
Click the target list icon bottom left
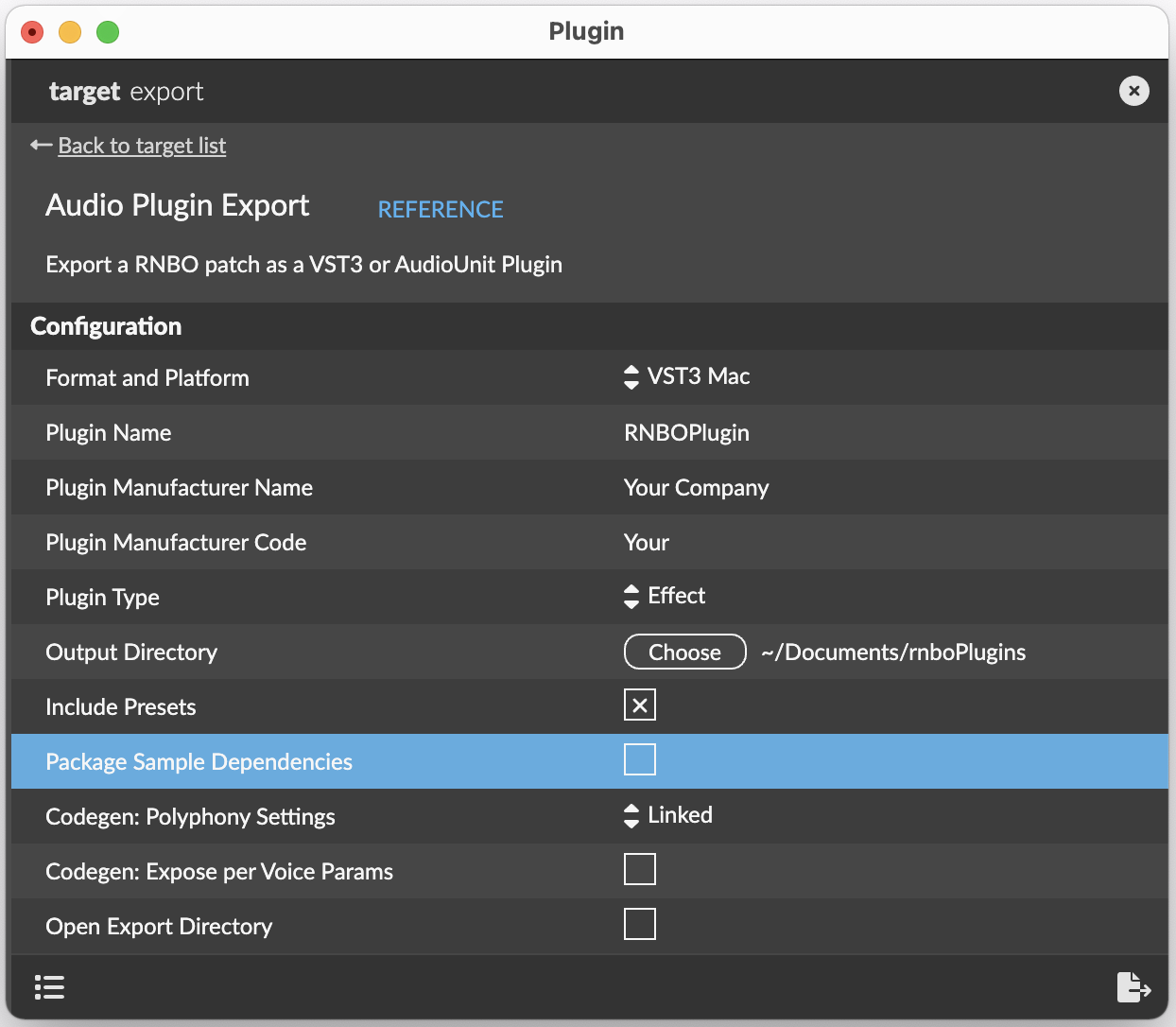(x=49, y=986)
